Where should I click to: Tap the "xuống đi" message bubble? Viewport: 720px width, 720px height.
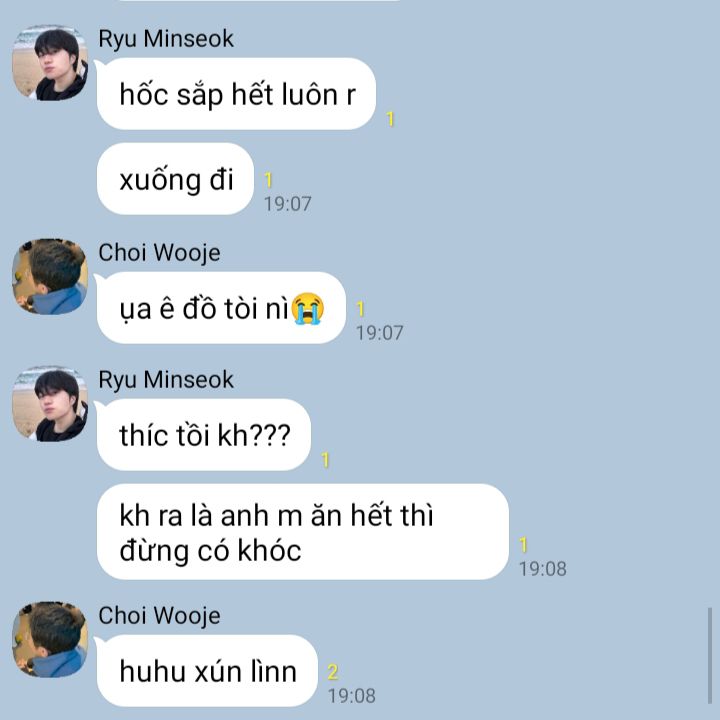point(175,179)
